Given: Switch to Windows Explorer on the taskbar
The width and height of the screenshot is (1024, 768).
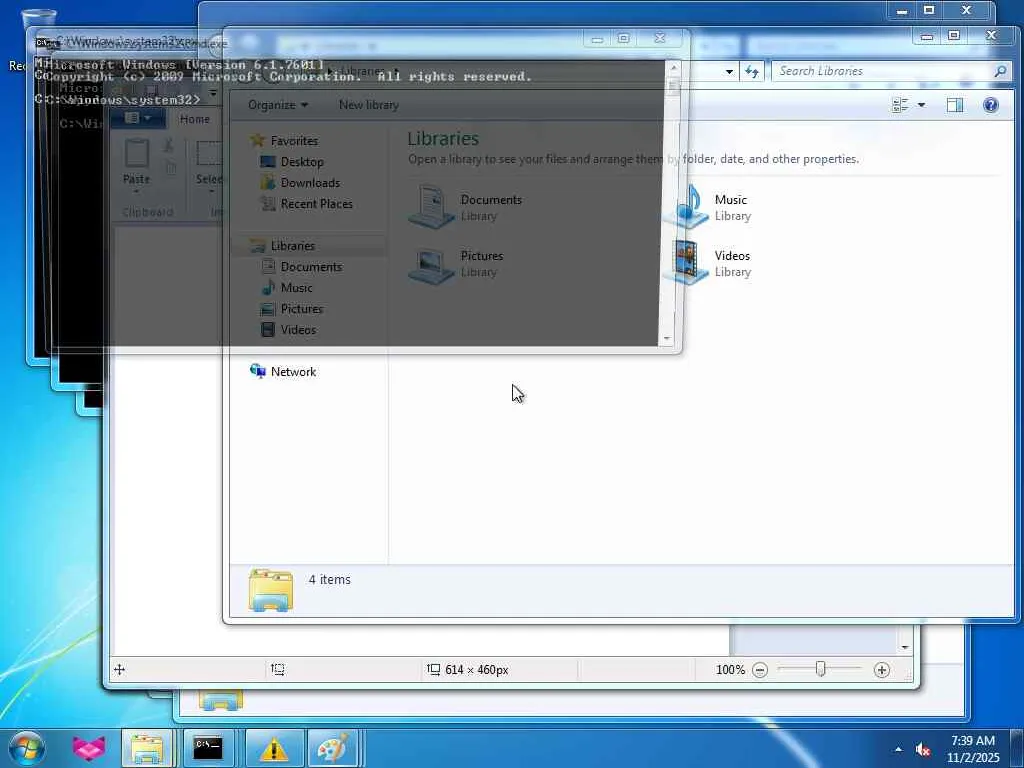Looking at the screenshot, I should point(147,749).
